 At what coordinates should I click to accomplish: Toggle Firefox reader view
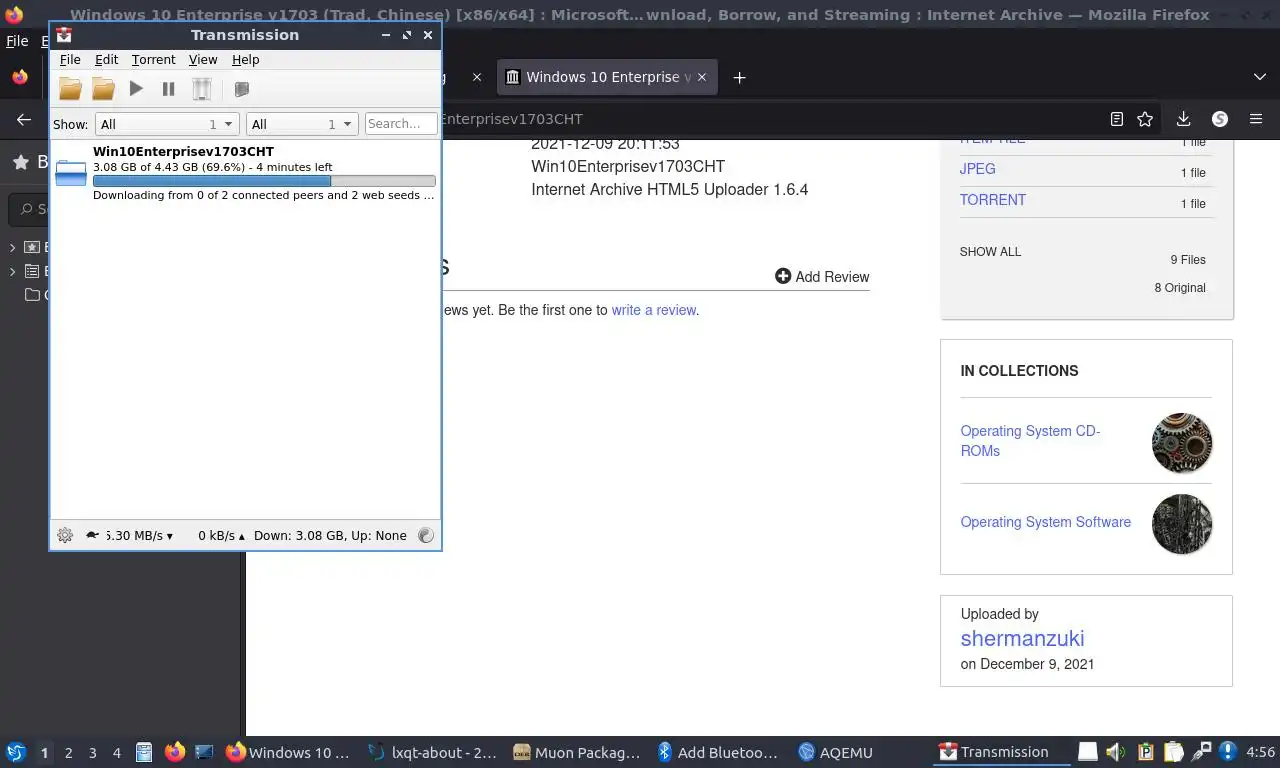point(1116,119)
